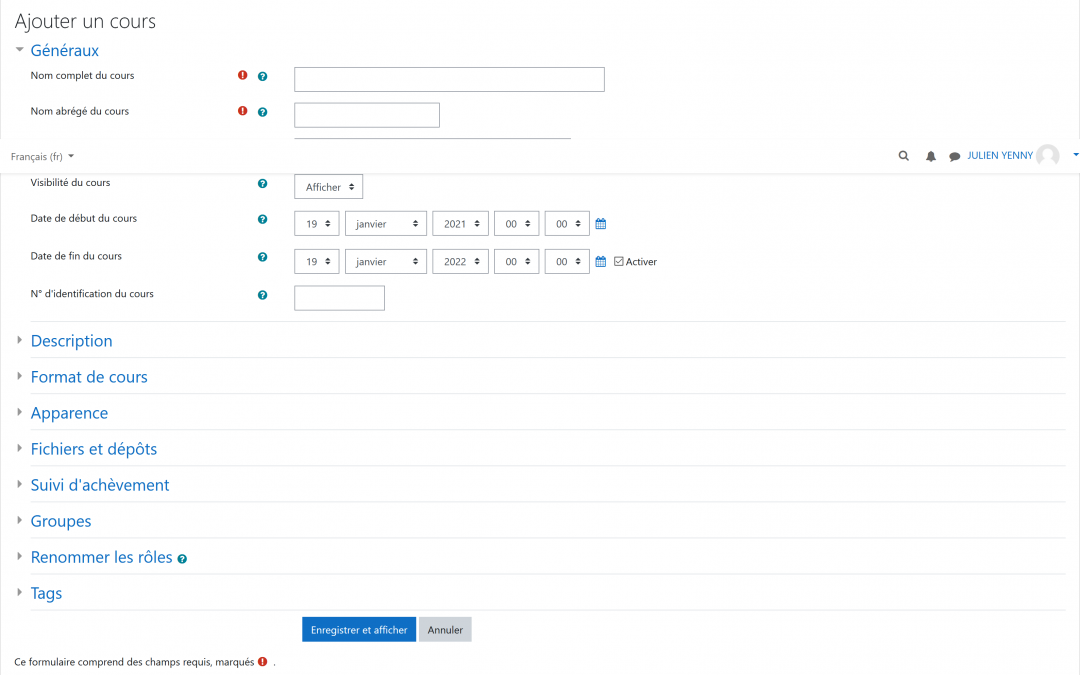The width and height of the screenshot is (1080, 675).
Task: Open help for Visibilité du cours
Action: click(x=262, y=184)
